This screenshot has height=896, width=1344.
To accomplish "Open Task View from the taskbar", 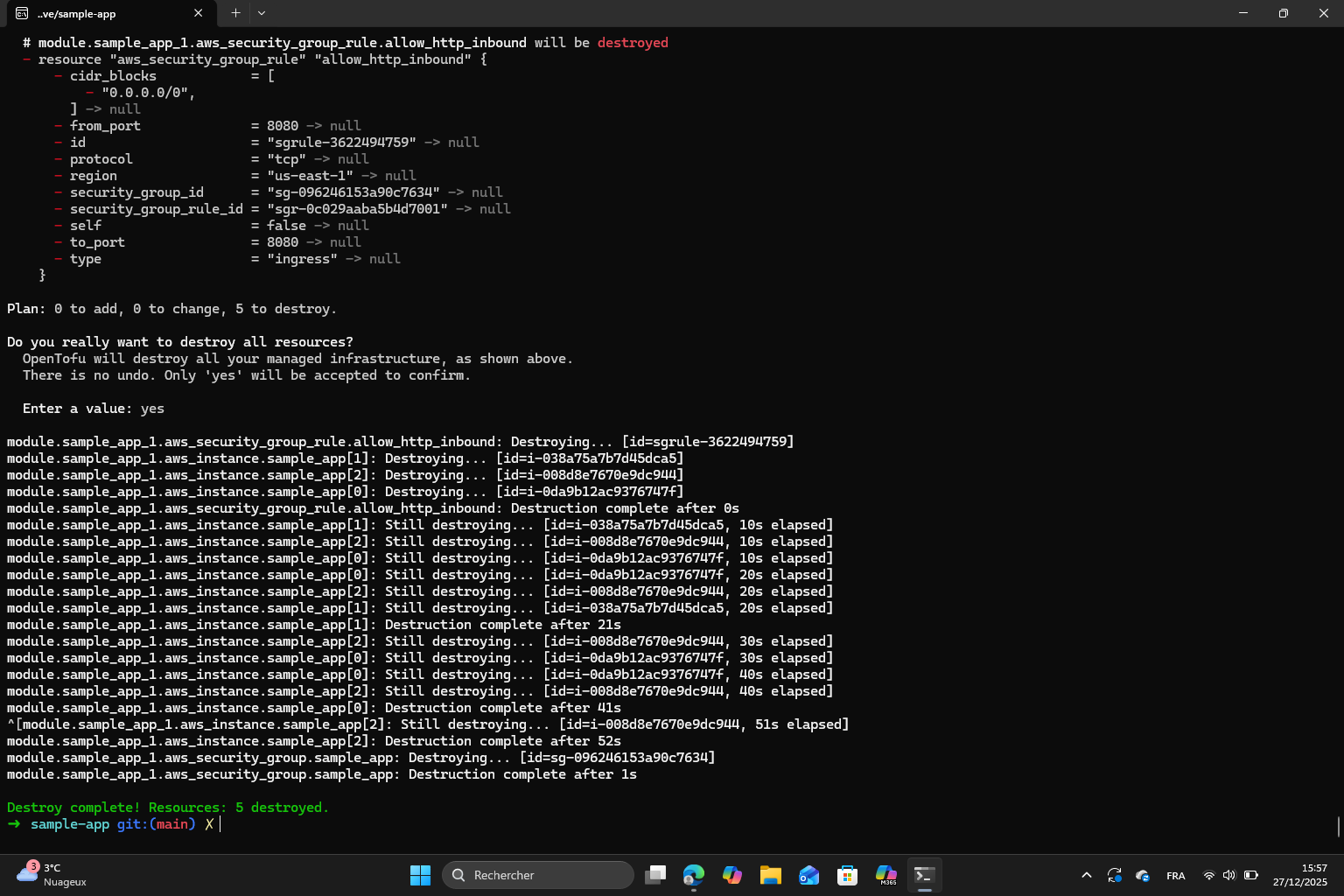I will (655, 875).
